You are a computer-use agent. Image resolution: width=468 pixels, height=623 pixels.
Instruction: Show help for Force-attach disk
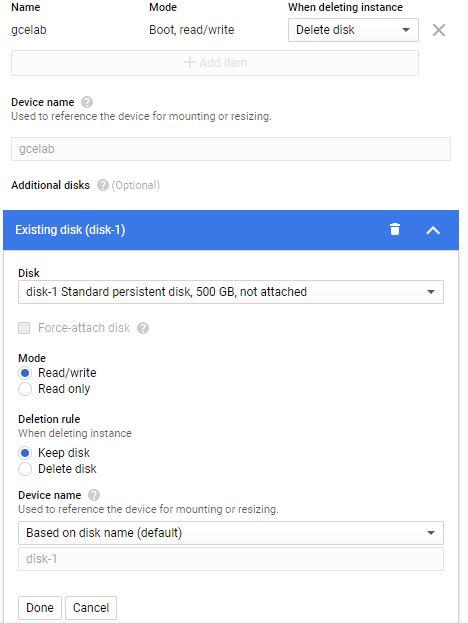pyautogui.click(x=143, y=328)
